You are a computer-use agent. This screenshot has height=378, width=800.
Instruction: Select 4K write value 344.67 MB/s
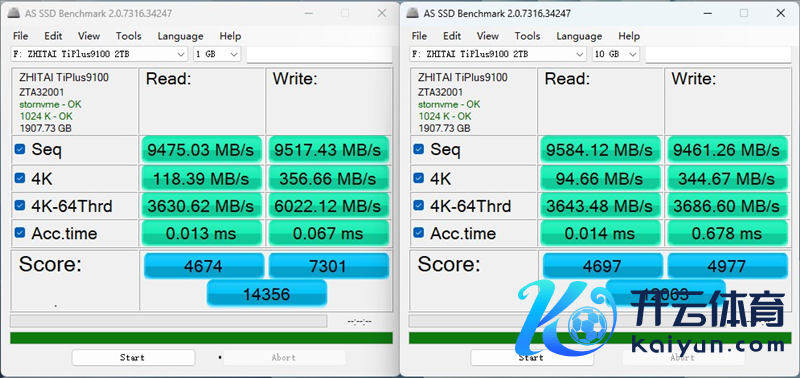pyautogui.click(x=727, y=179)
